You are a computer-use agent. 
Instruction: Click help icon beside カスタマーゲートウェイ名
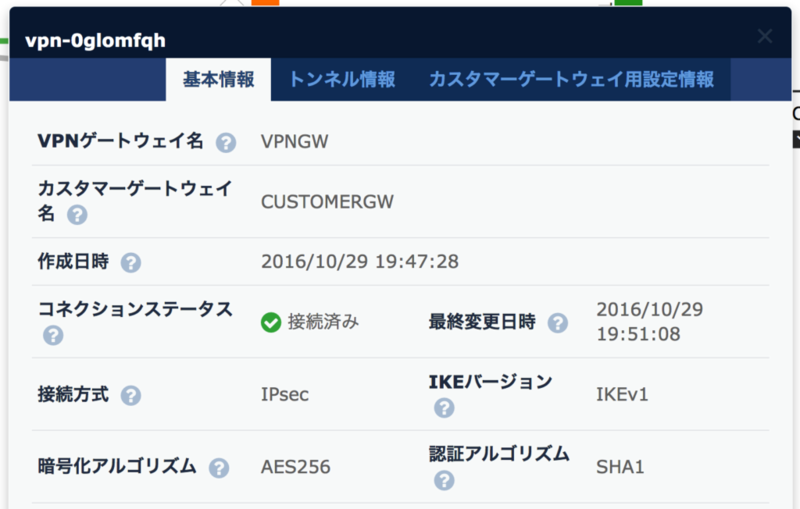[x=77, y=215]
